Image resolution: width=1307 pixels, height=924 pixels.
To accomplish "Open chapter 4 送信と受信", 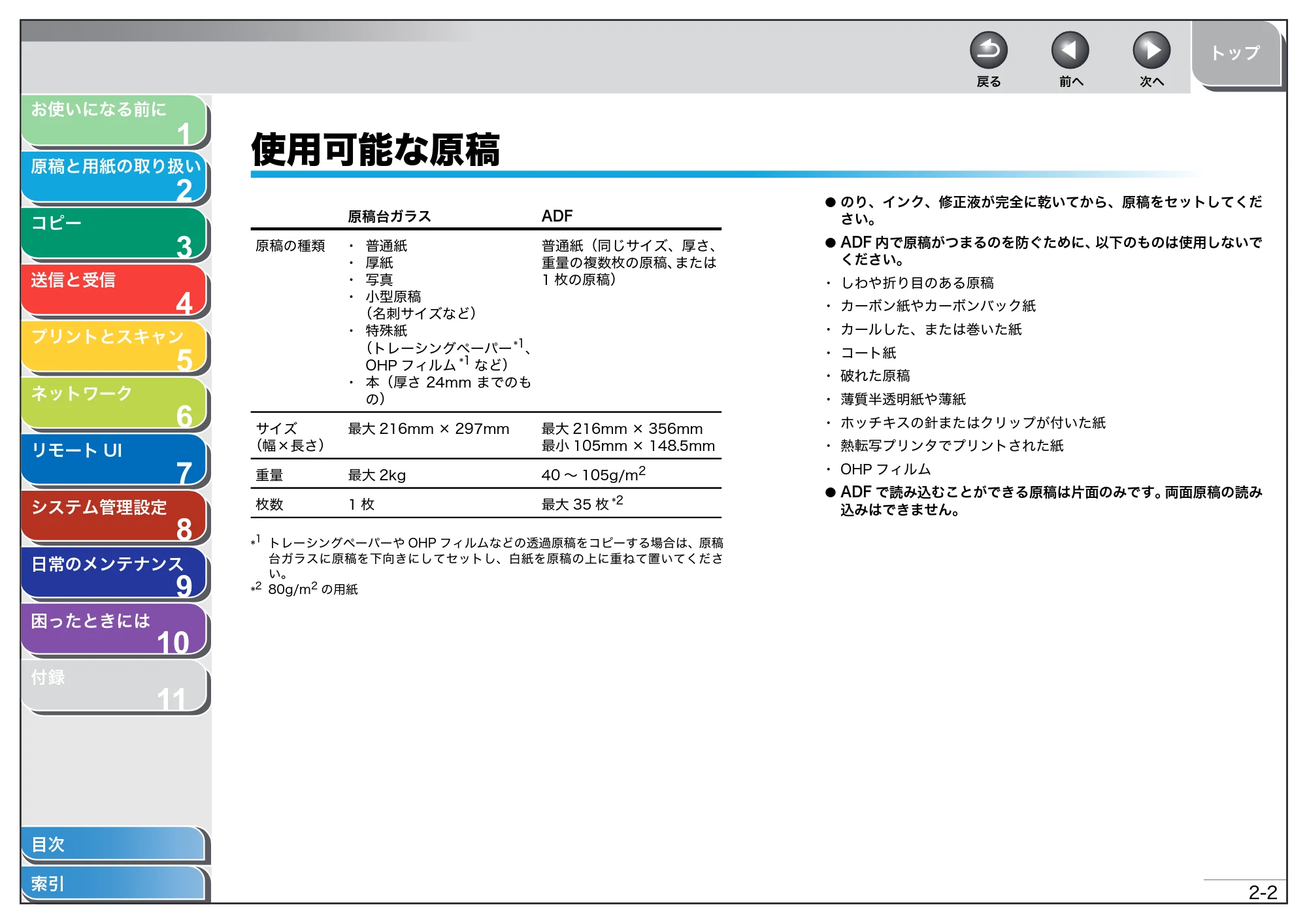I will 114,291.
